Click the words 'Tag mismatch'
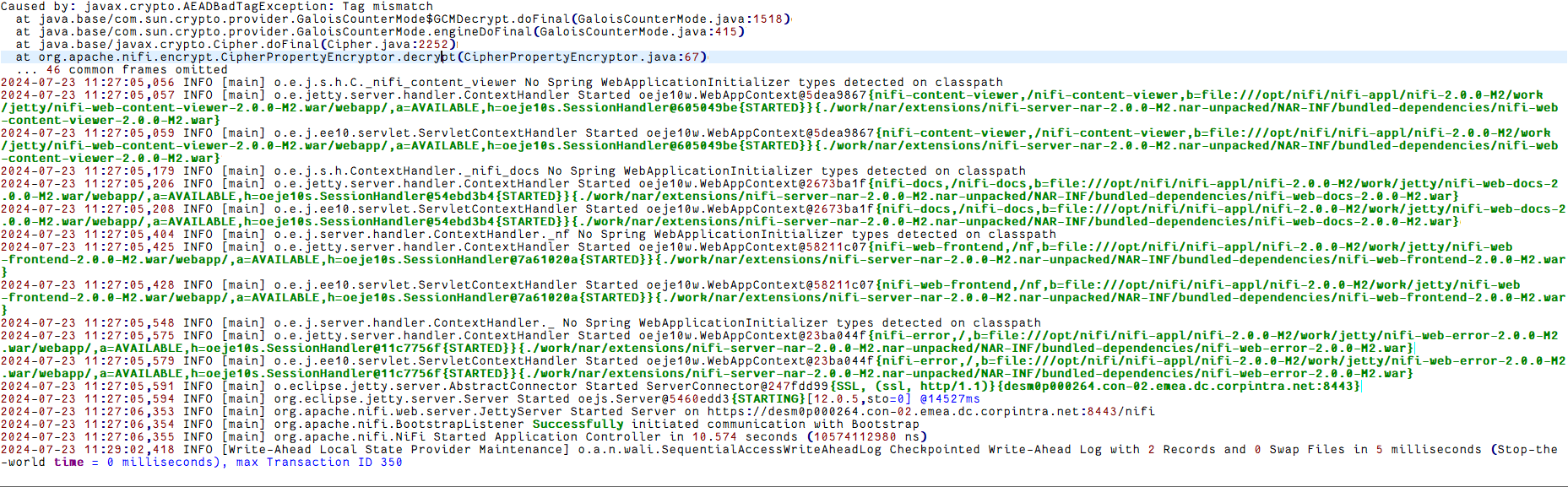This screenshot has height=487, width=1568. click(387, 6)
